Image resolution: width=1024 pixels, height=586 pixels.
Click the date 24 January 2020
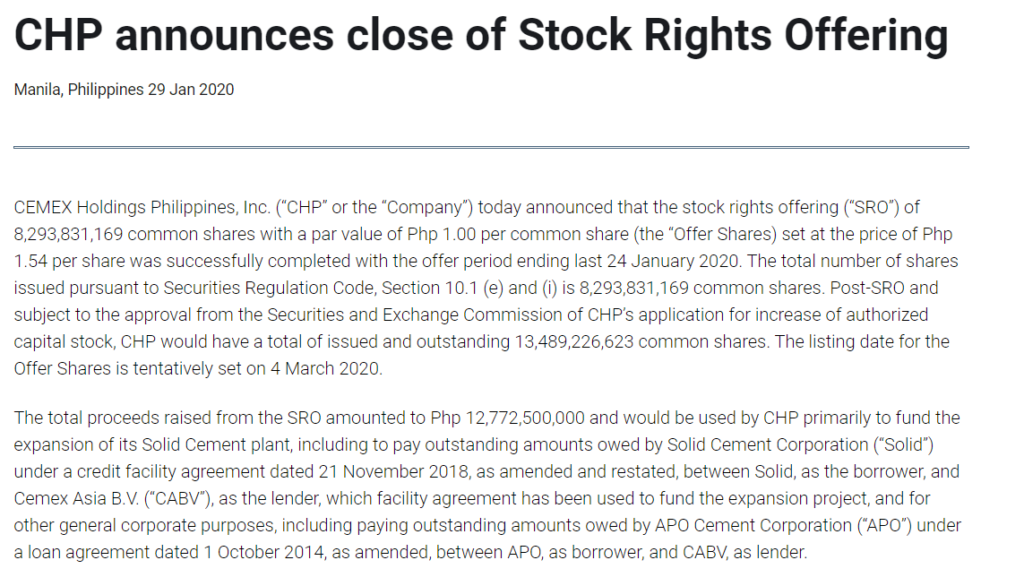[x=673, y=261]
